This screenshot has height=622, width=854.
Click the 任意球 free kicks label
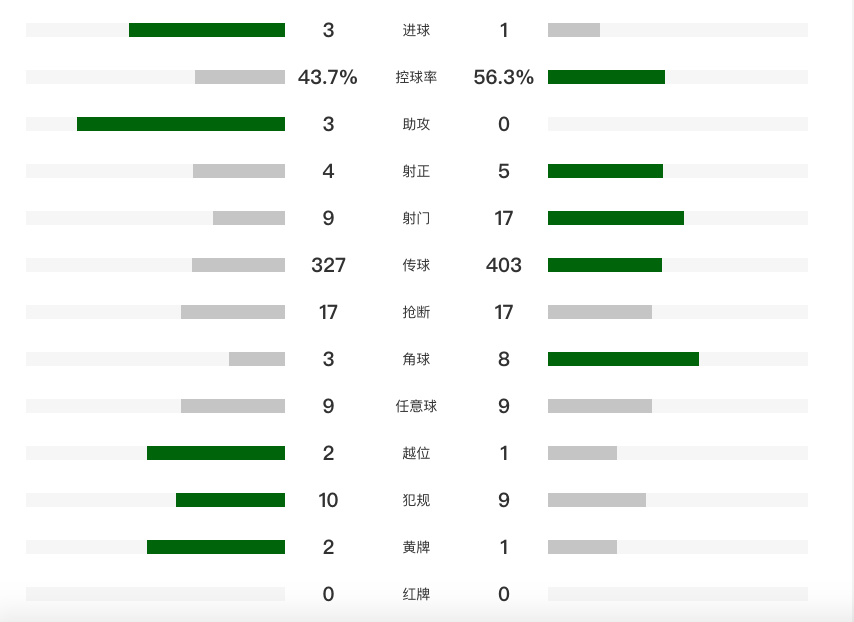click(x=416, y=406)
